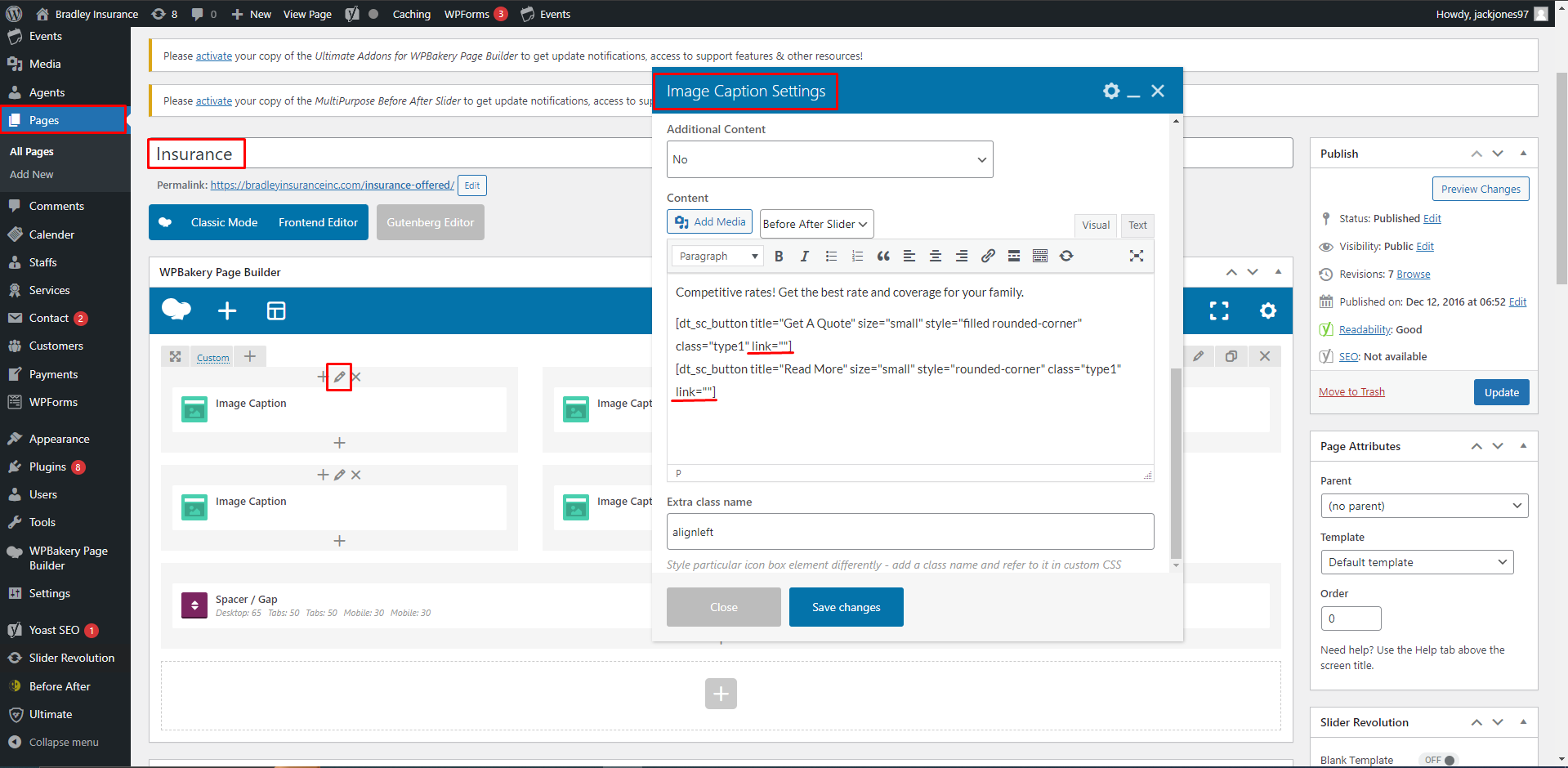Click the Gutenberg Editor button
1568x768 pixels.
pos(431,222)
